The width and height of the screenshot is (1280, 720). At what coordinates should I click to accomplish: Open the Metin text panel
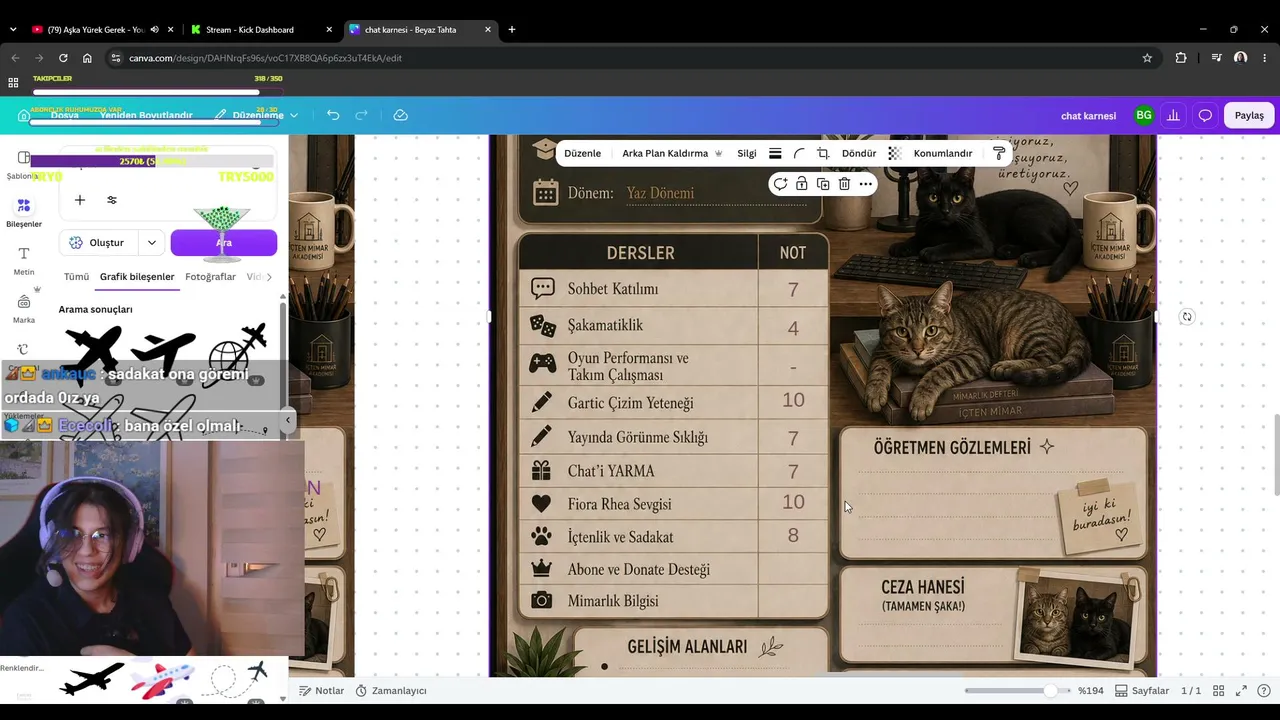[x=24, y=260]
